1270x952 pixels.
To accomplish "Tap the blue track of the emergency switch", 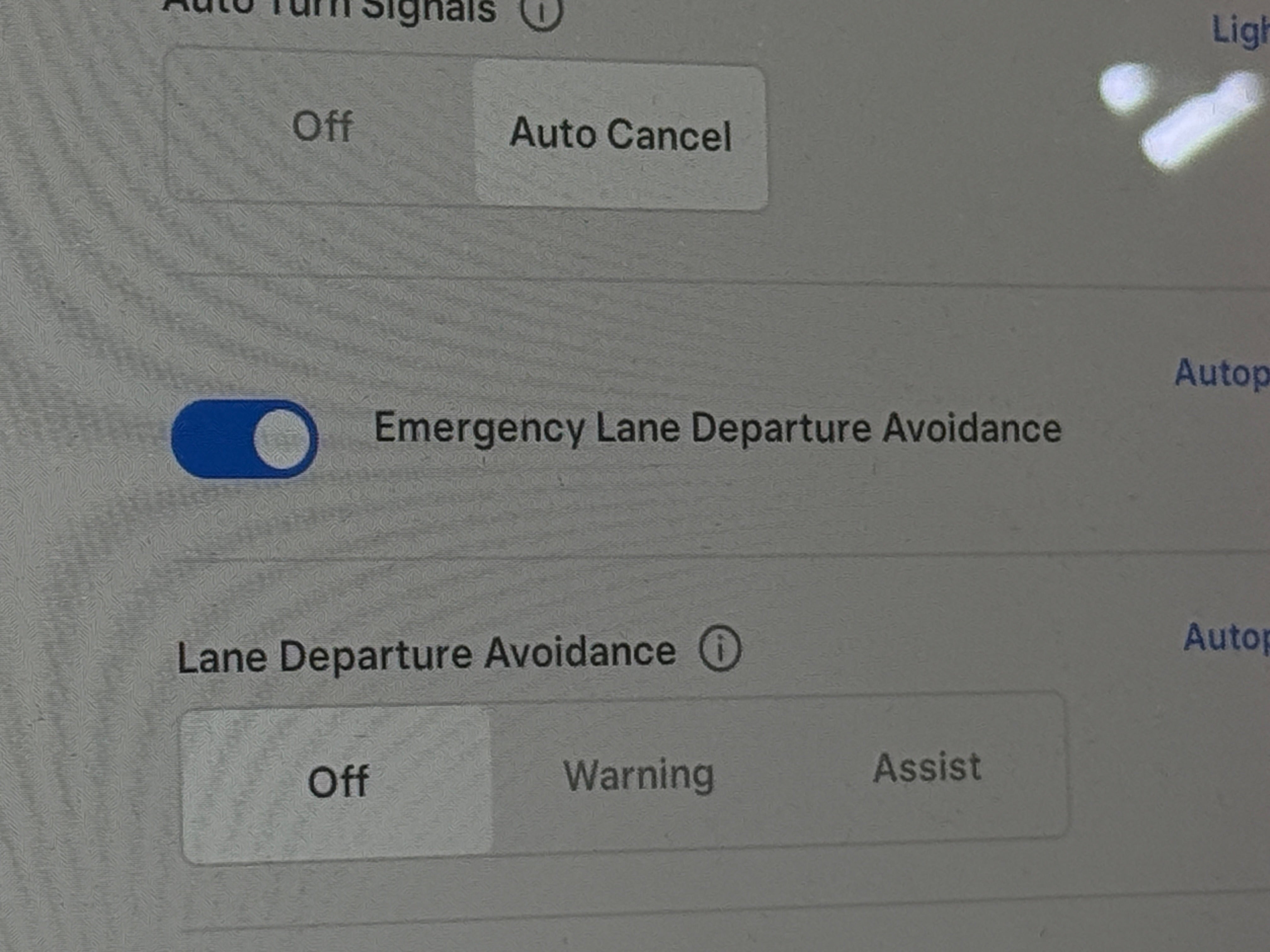I will [212, 439].
